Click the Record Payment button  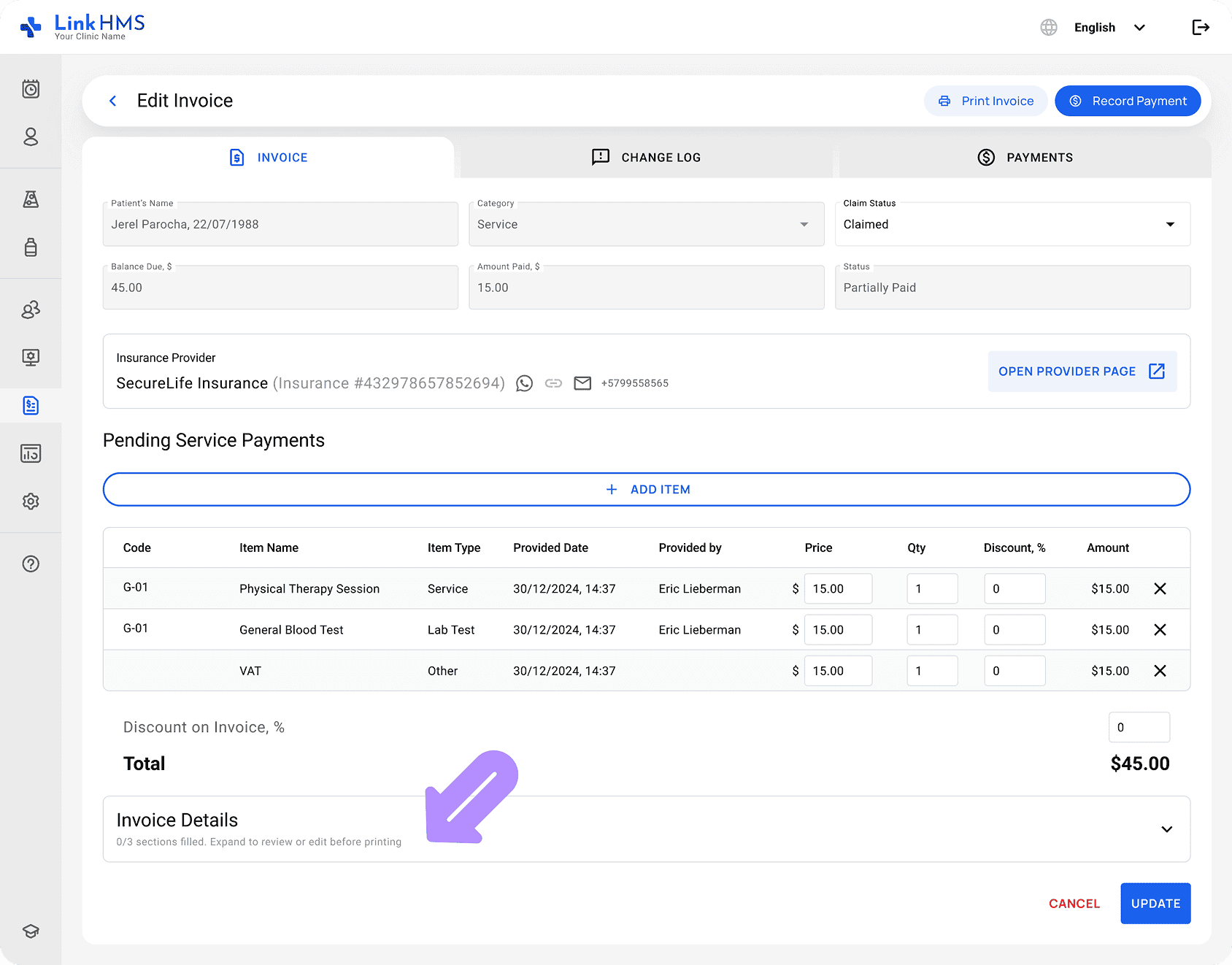(x=1128, y=101)
